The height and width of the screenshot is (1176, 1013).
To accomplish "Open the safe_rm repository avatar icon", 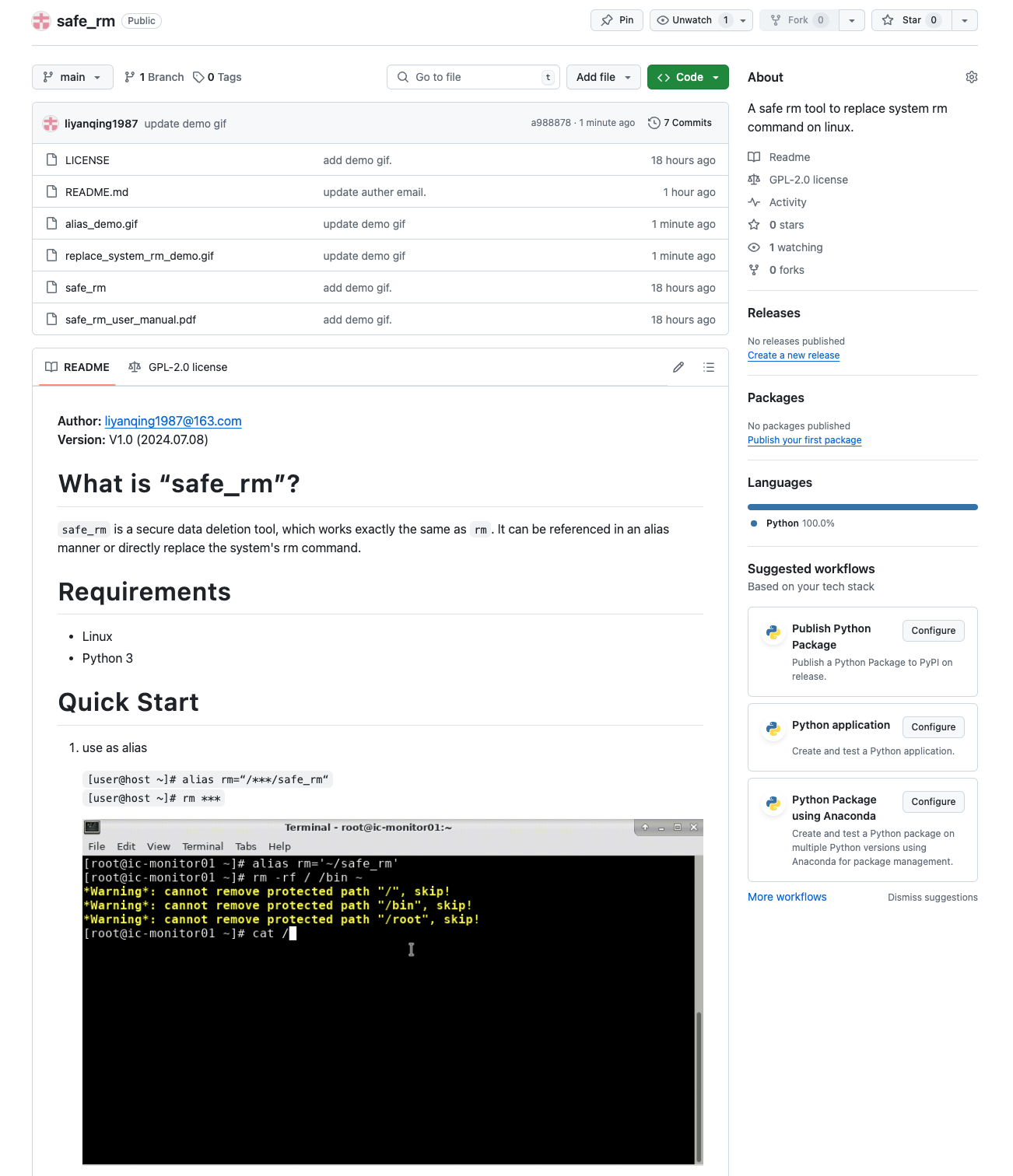I will [x=40, y=21].
